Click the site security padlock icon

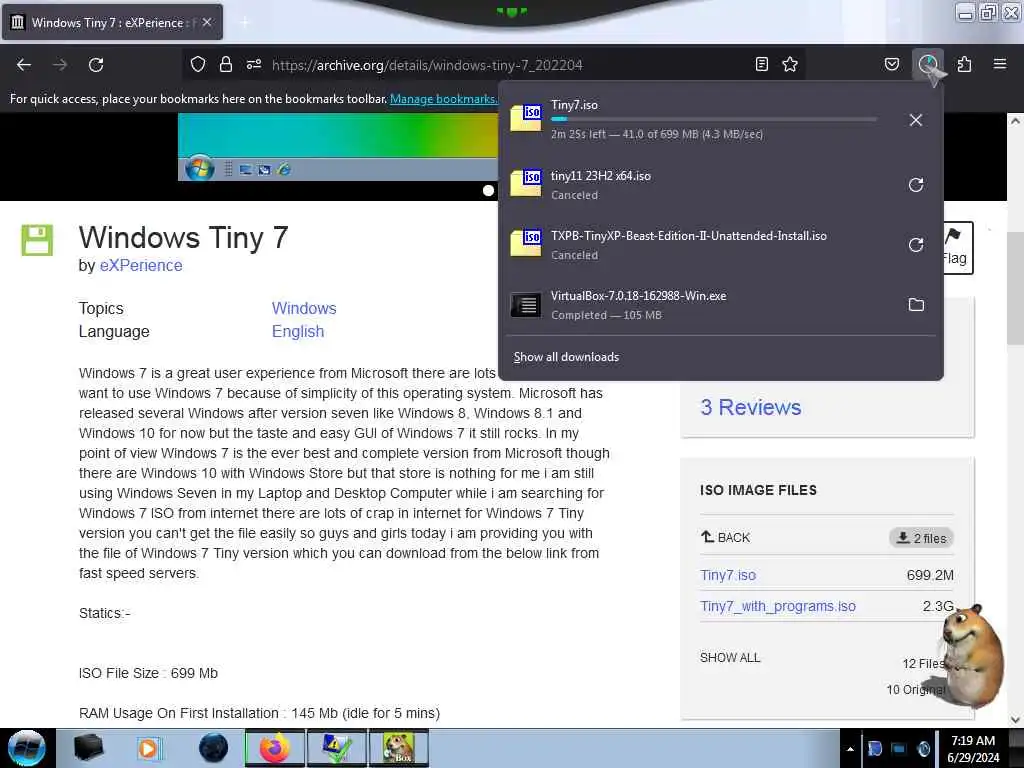226,65
